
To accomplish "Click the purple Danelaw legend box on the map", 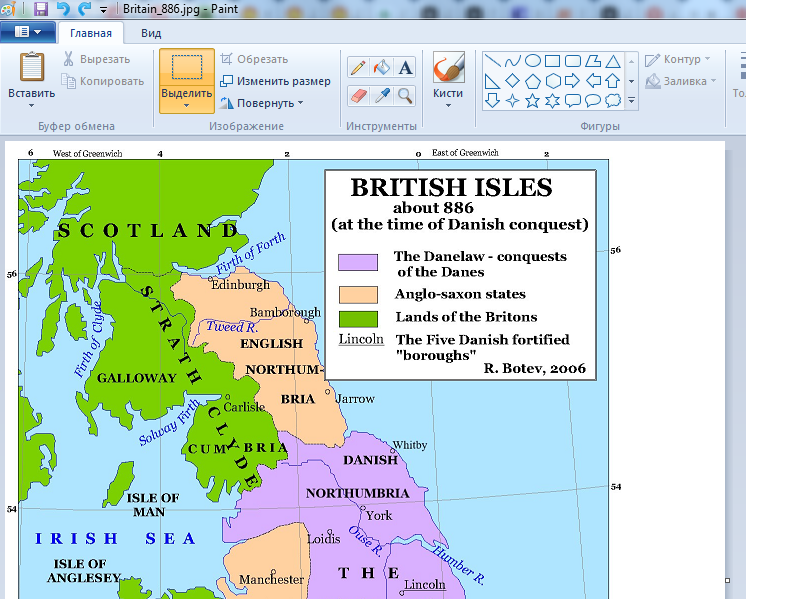I will 358,263.
